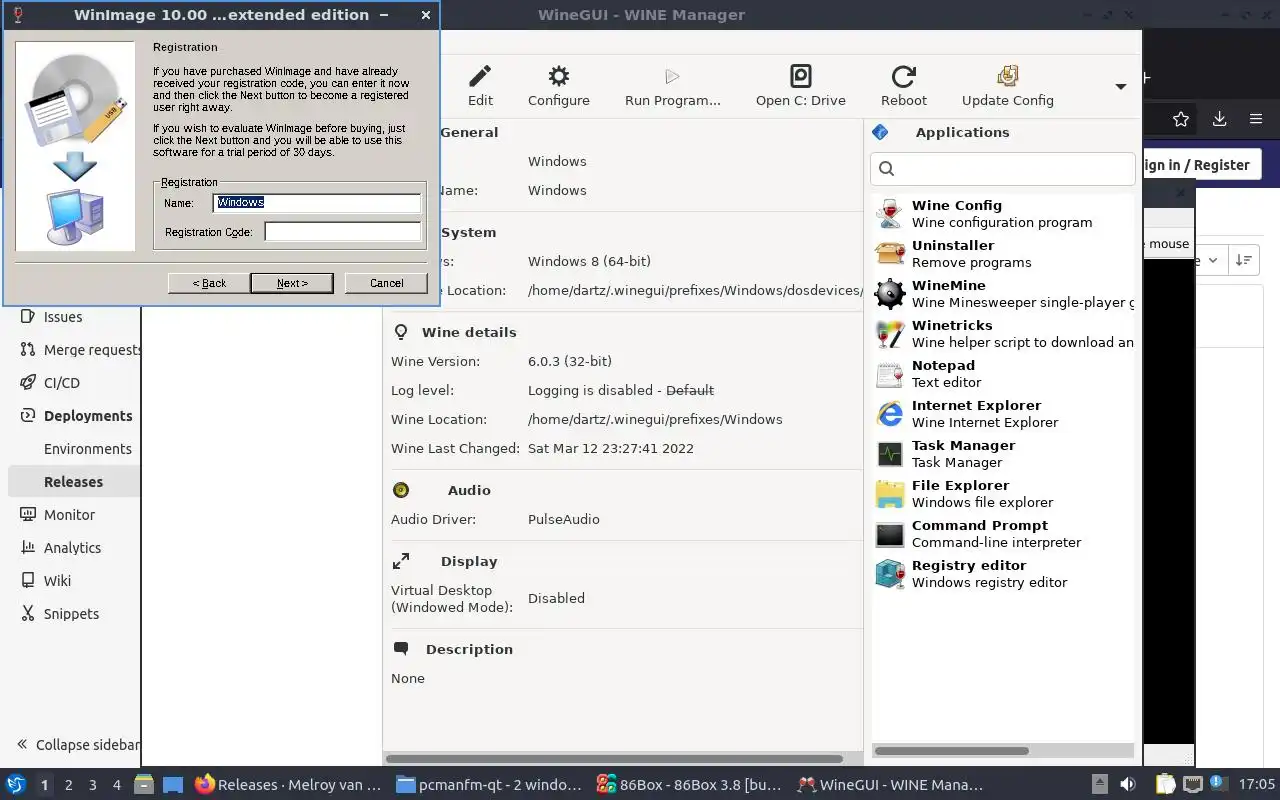Switch to workspace 4 in taskbar
The width and height of the screenshot is (1280, 800).
pyautogui.click(x=117, y=785)
